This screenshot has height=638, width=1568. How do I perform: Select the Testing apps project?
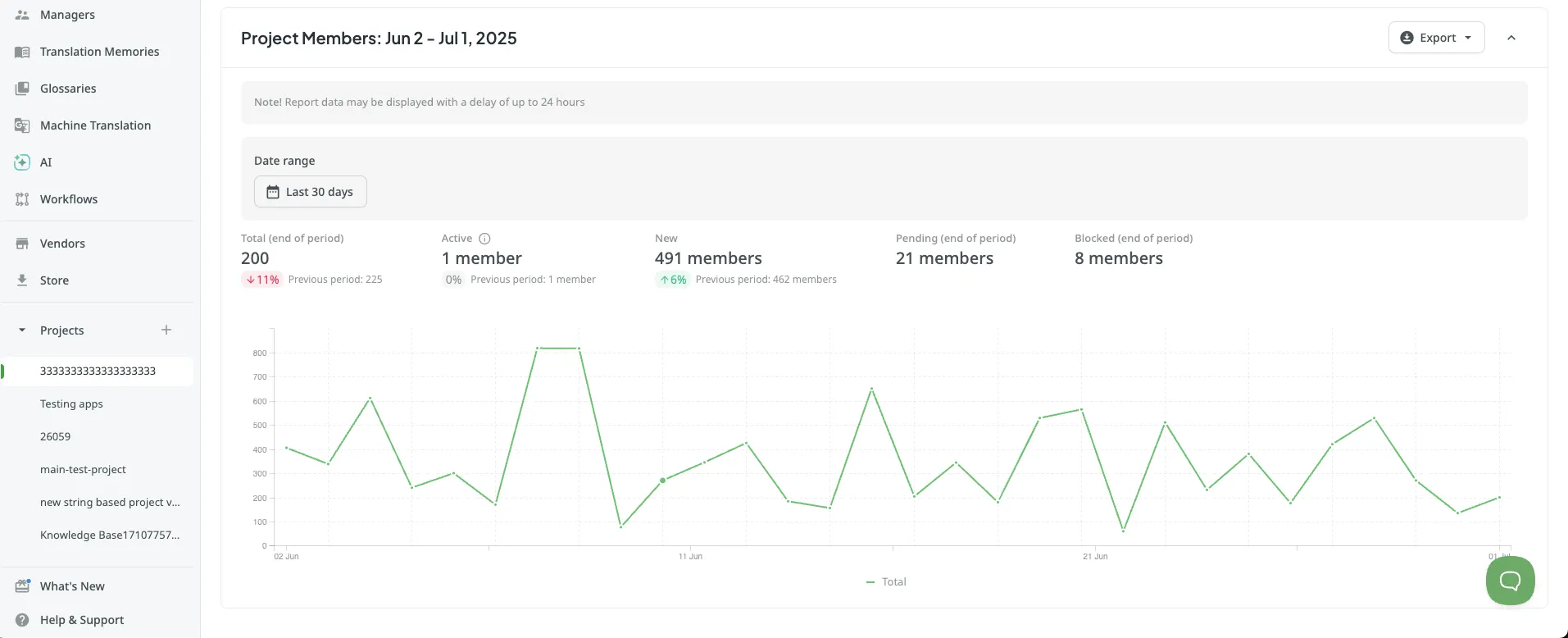click(71, 404)
